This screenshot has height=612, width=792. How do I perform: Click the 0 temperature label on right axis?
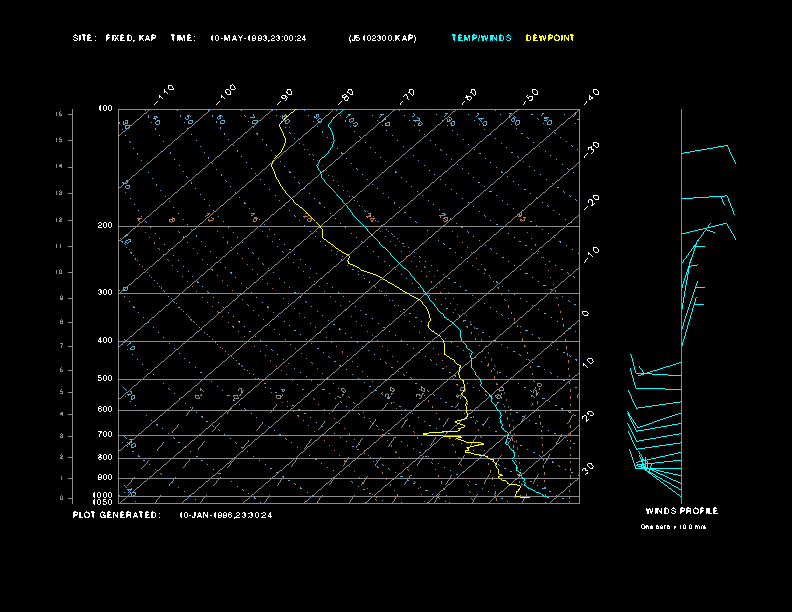(x=585, y=314)
